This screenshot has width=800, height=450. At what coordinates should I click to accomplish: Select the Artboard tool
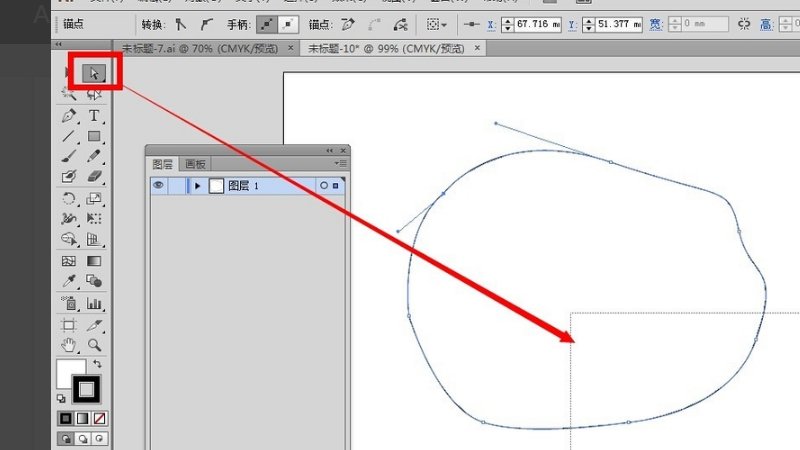point(68,325)
